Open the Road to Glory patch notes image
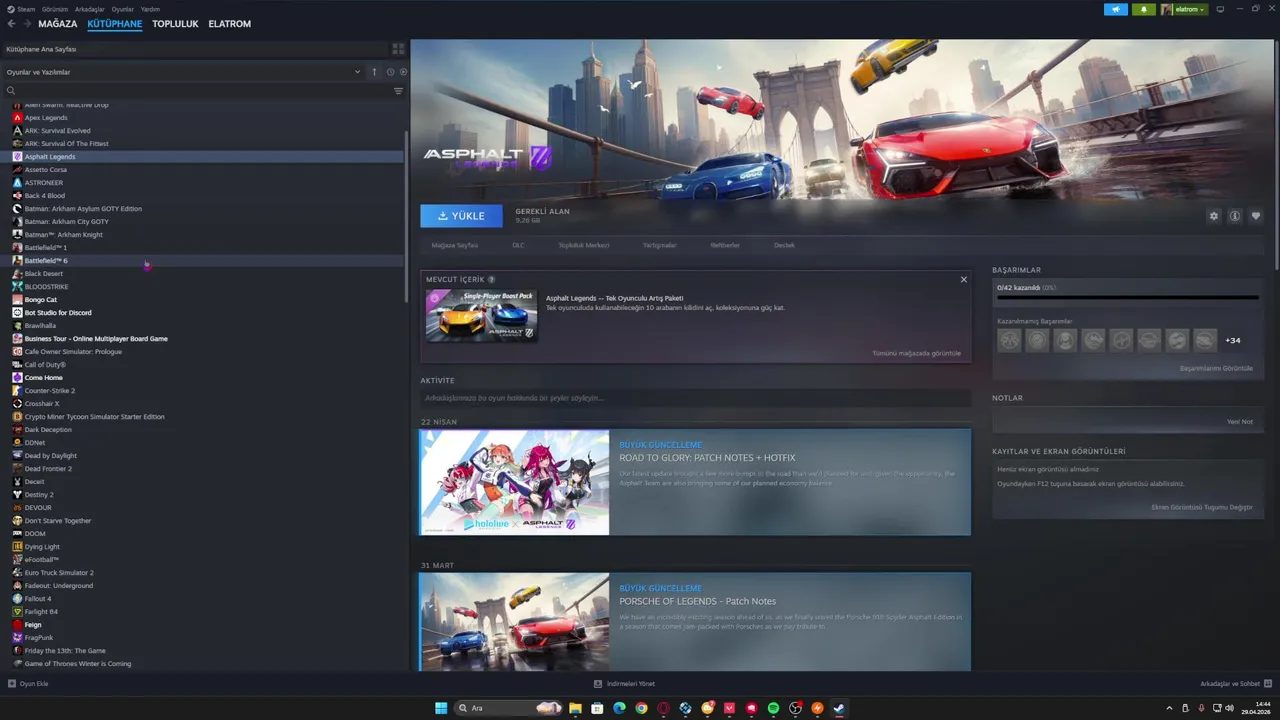 514,483
